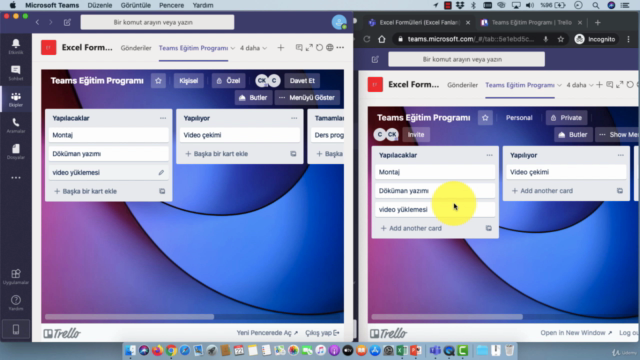The image size is (640, 360).
Task: Click Özel privacy button on left board
Action: (228, 81)
